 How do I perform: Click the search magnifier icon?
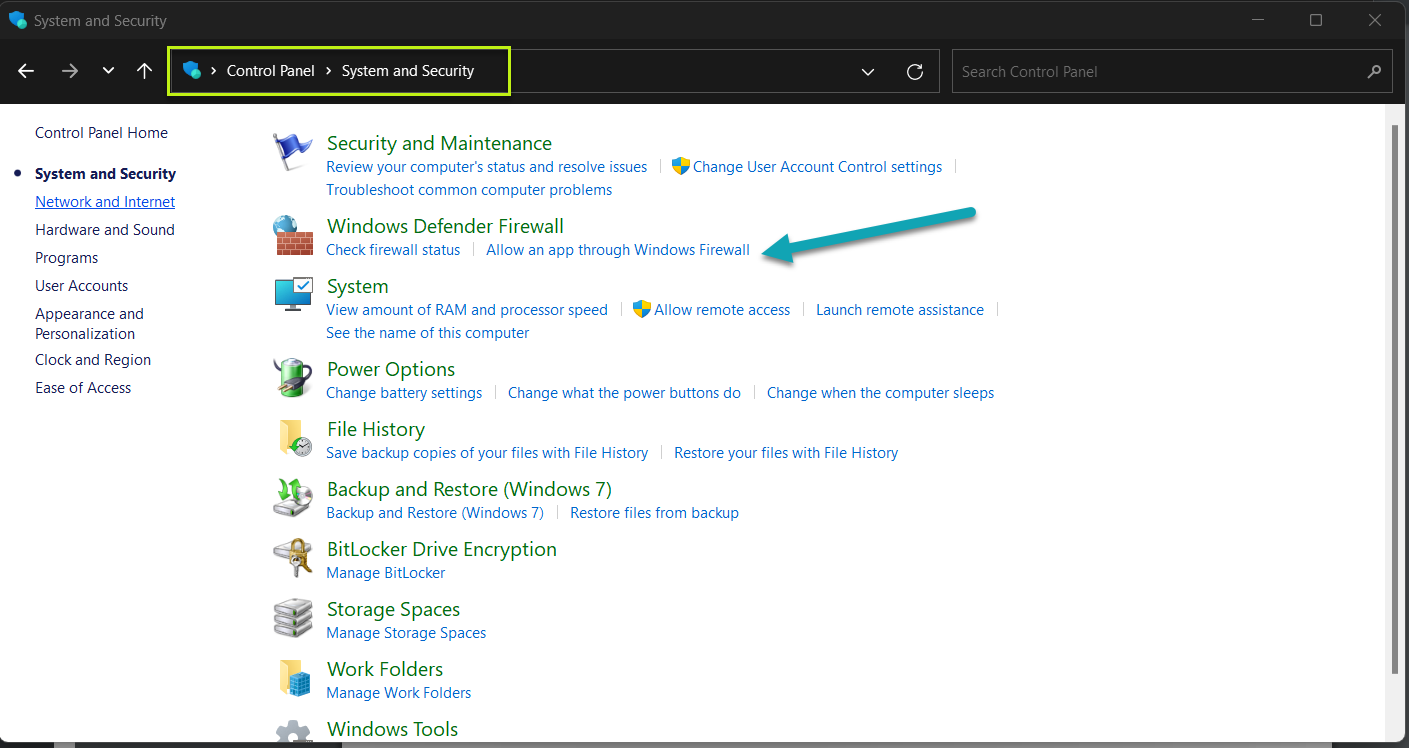click(x=1374, y=72)
